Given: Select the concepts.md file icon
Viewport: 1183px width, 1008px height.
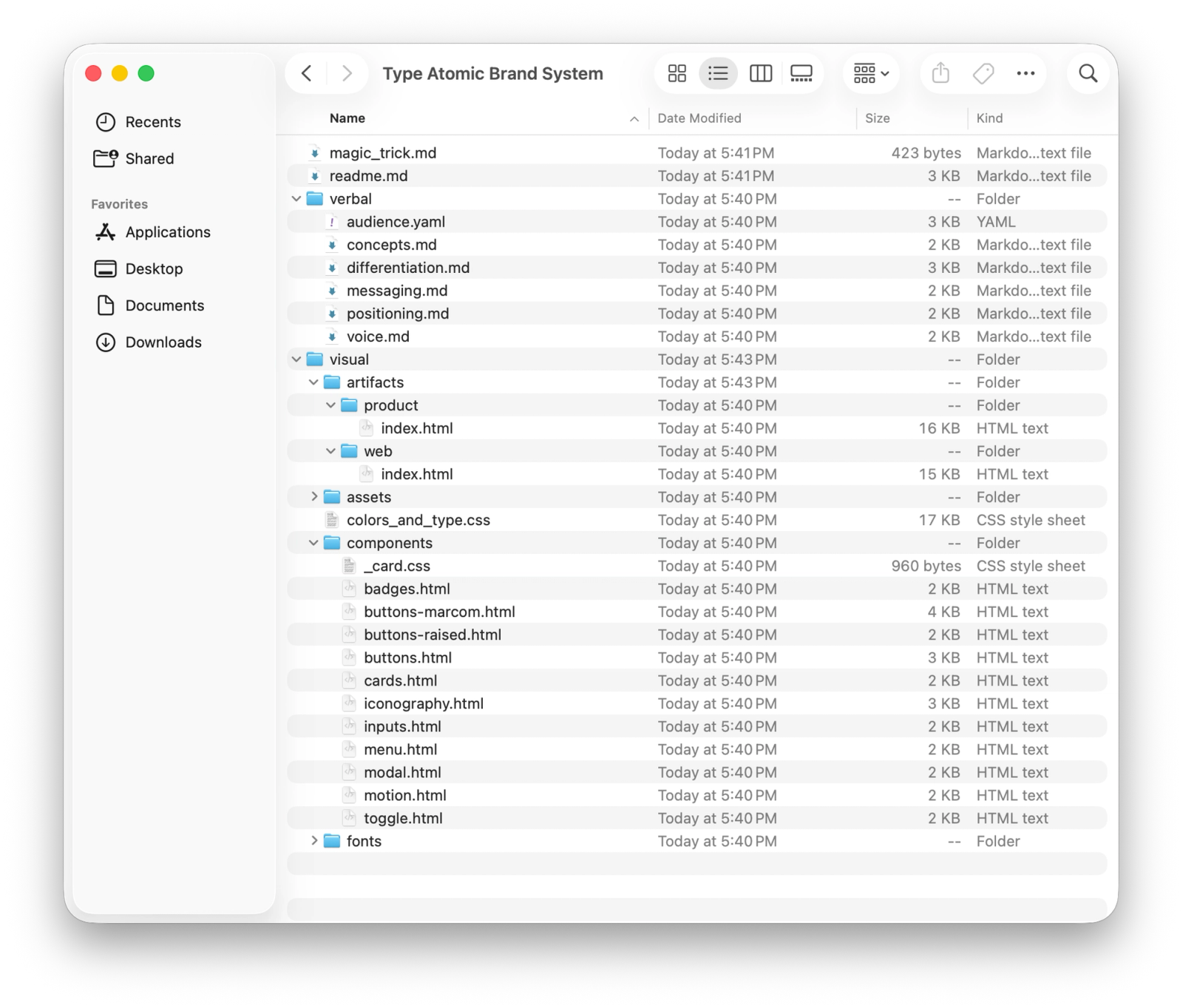Looking at the screenshot, I should 332,245.
